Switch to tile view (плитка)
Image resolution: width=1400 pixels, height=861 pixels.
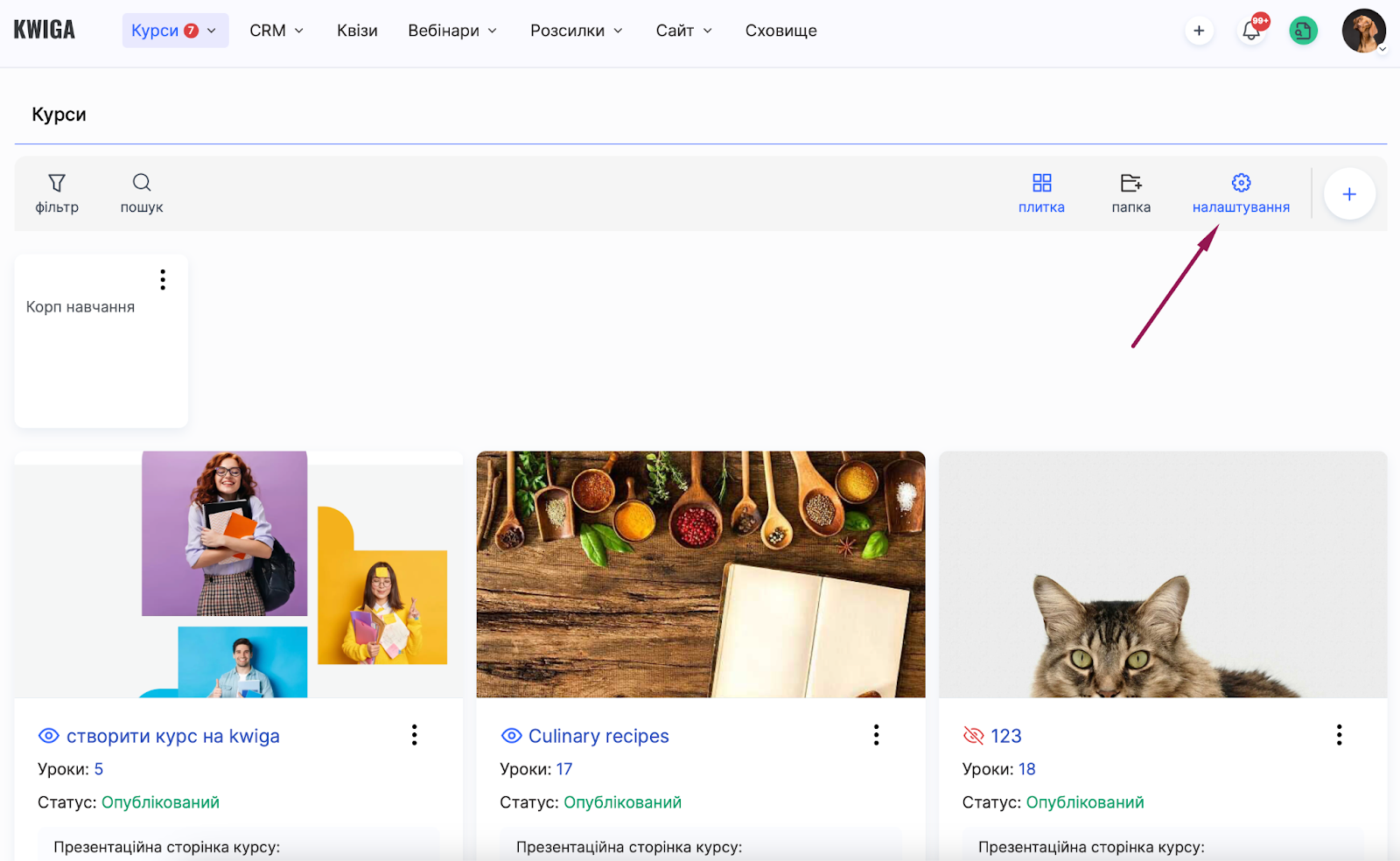click(1041, 183)
